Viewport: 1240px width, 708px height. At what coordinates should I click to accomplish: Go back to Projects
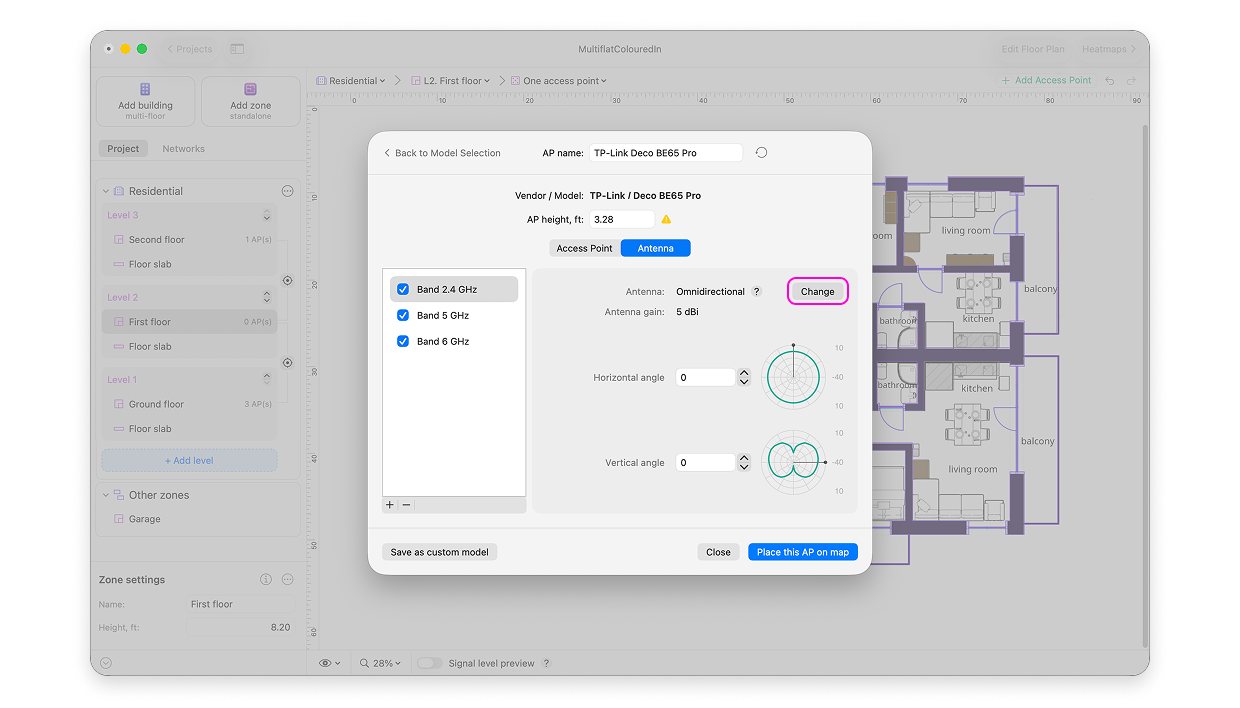190,49
